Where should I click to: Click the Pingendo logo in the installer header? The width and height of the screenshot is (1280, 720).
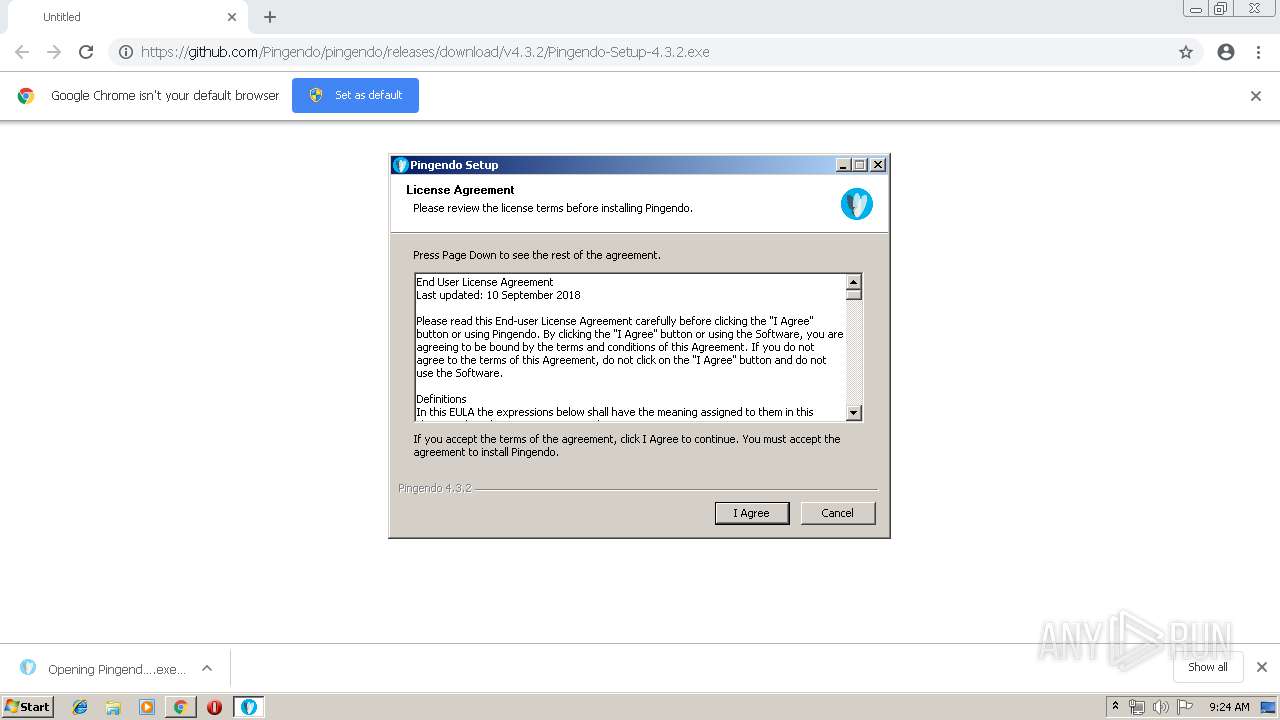pos(857,204)
